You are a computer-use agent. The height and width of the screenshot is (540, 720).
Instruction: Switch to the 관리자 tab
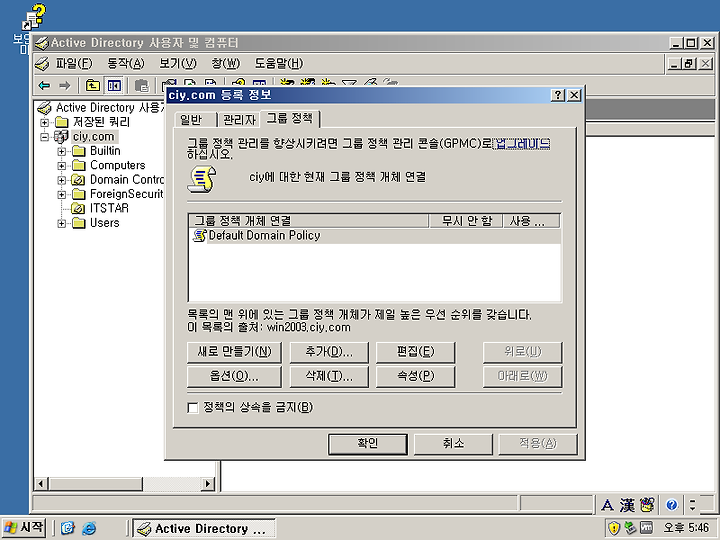pos(239,120)
